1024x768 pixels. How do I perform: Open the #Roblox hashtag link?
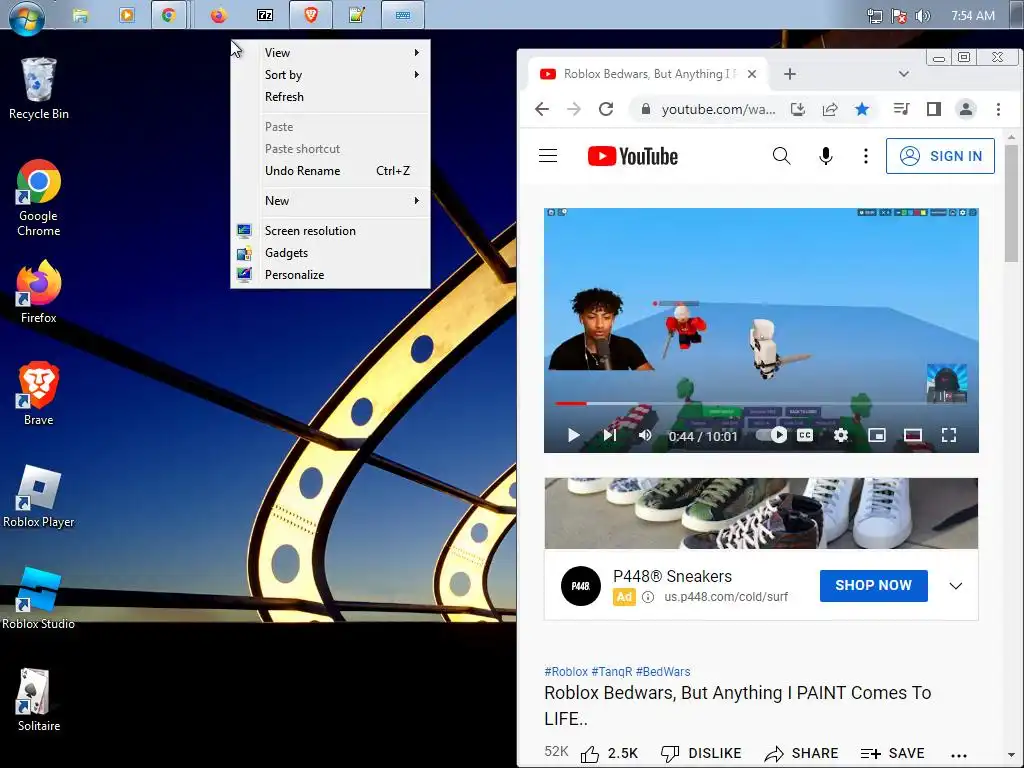[x=566, y=671]
